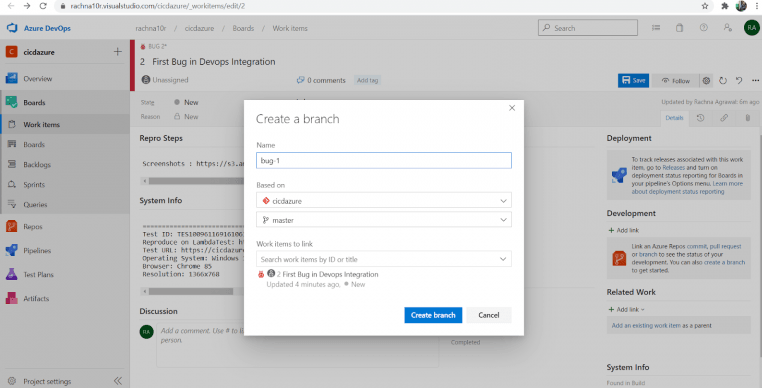Viewport: 762px width, 388px height.
Task: Click the Boards breadcrumb
Action: [243, 28]
